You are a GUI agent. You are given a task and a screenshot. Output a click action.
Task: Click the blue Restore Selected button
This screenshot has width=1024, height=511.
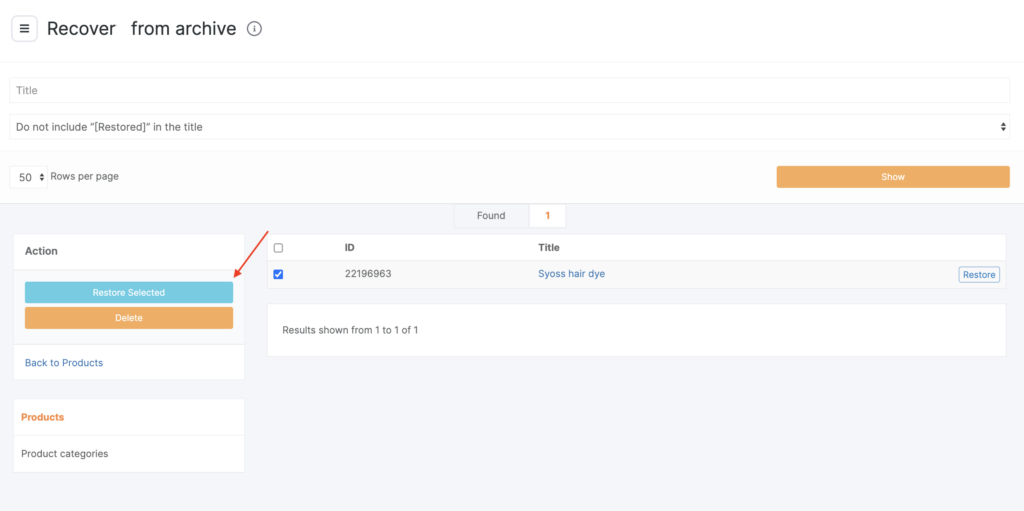coord(129,292)
